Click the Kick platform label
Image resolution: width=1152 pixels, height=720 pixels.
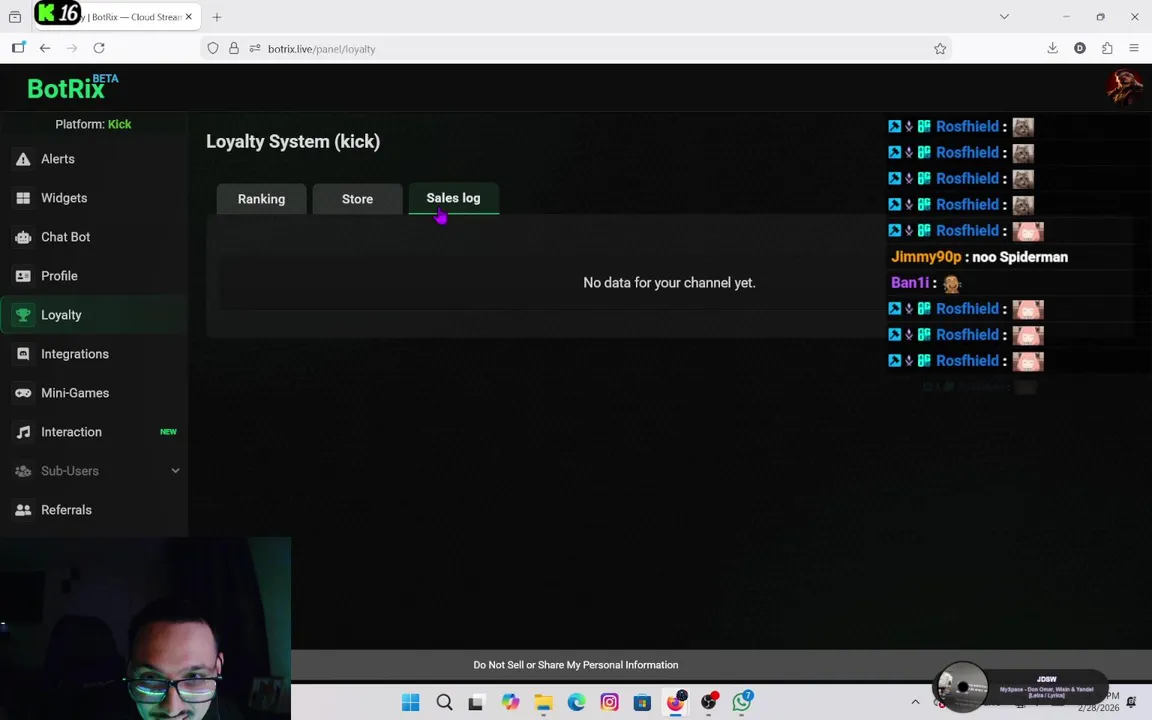point(119,124)
